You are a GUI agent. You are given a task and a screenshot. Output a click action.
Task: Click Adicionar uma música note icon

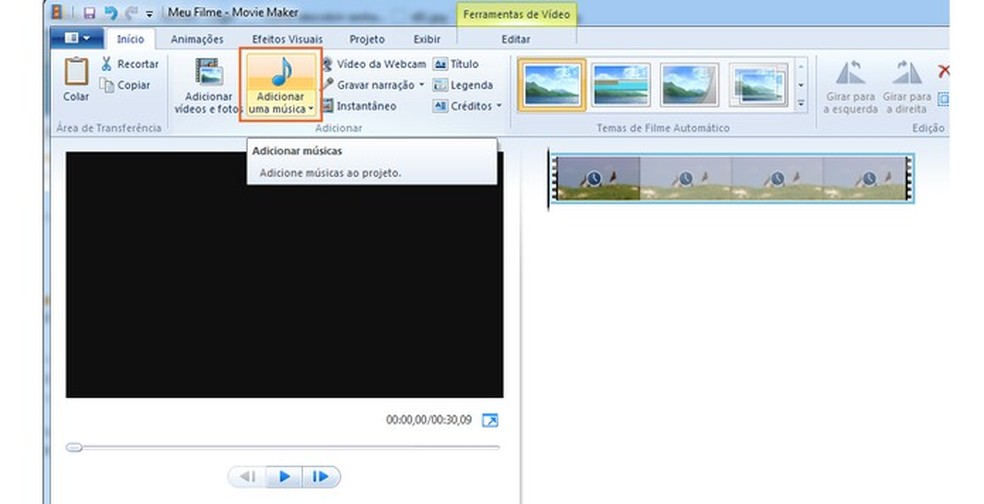coord(281,72)
